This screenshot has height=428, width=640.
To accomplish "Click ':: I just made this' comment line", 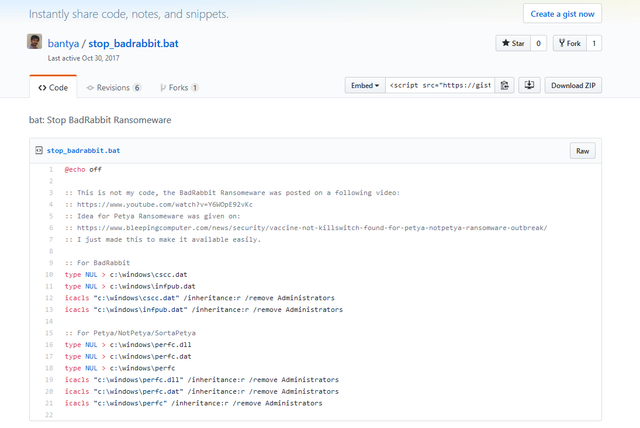I will point(162,240).
